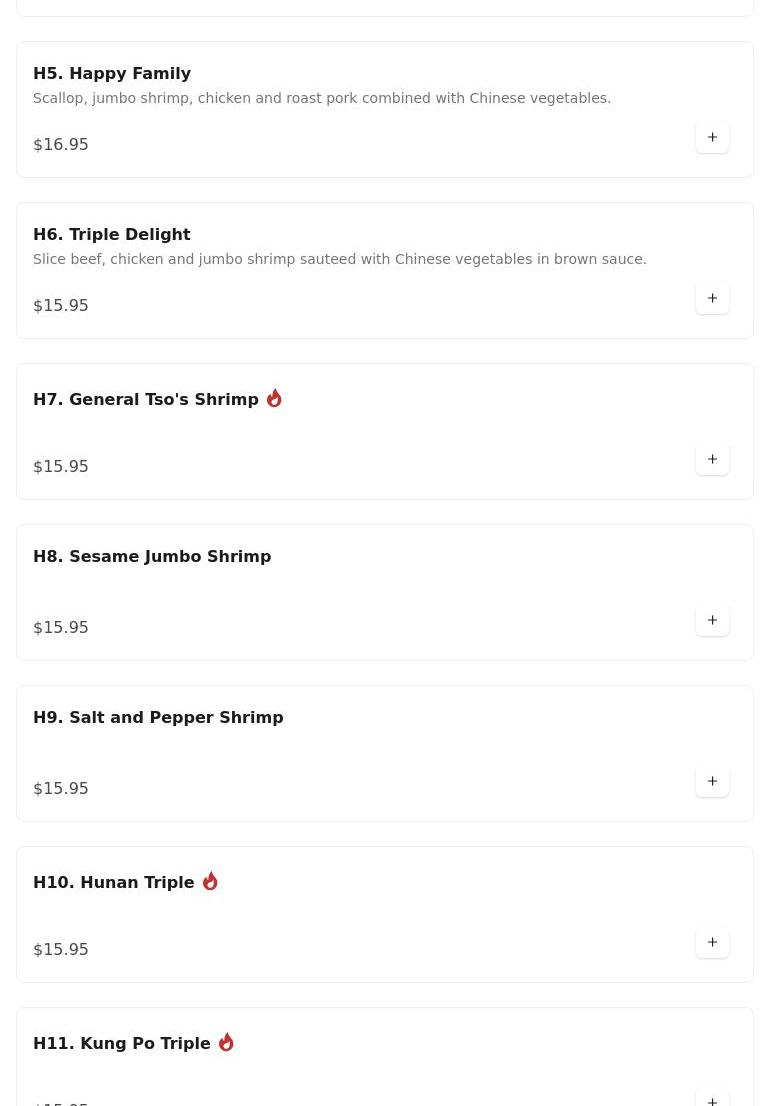Add H6. Triple Delight to order
Image resolution: width=770 pixels, height=1106 pixels.
[712, 299]
